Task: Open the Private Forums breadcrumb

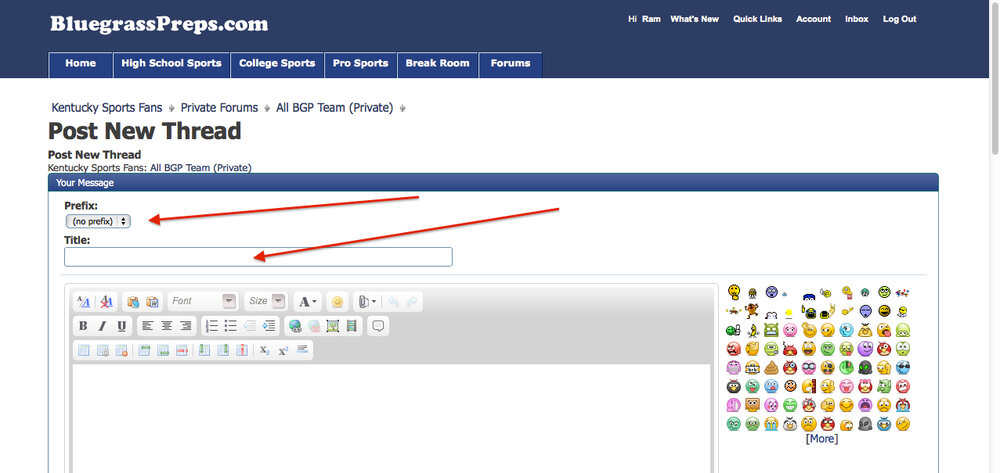Action: [x=219, y=108]
